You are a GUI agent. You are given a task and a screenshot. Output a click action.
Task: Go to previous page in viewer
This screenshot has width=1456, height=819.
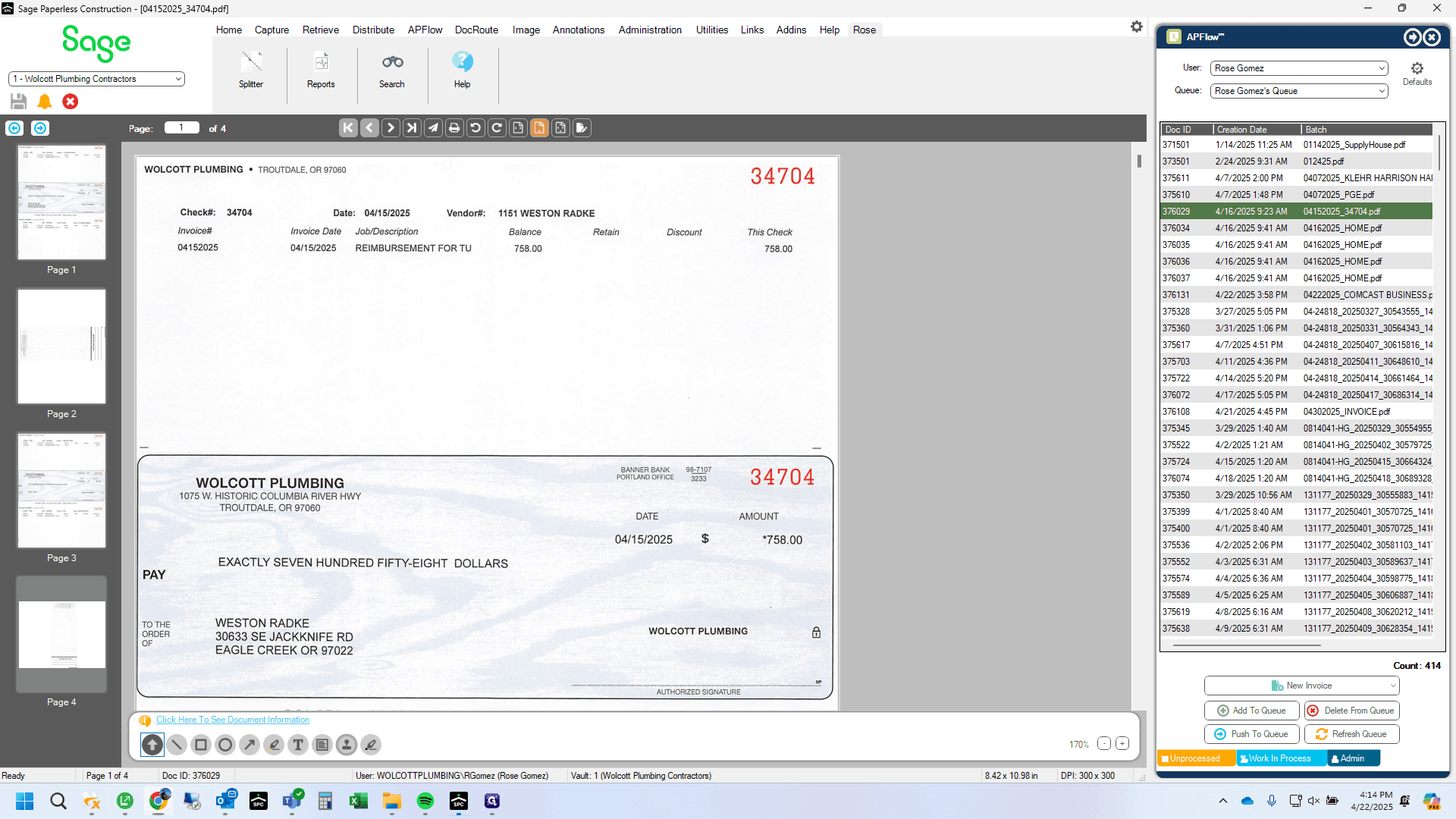pyautogui.click(x=369, y=128)
